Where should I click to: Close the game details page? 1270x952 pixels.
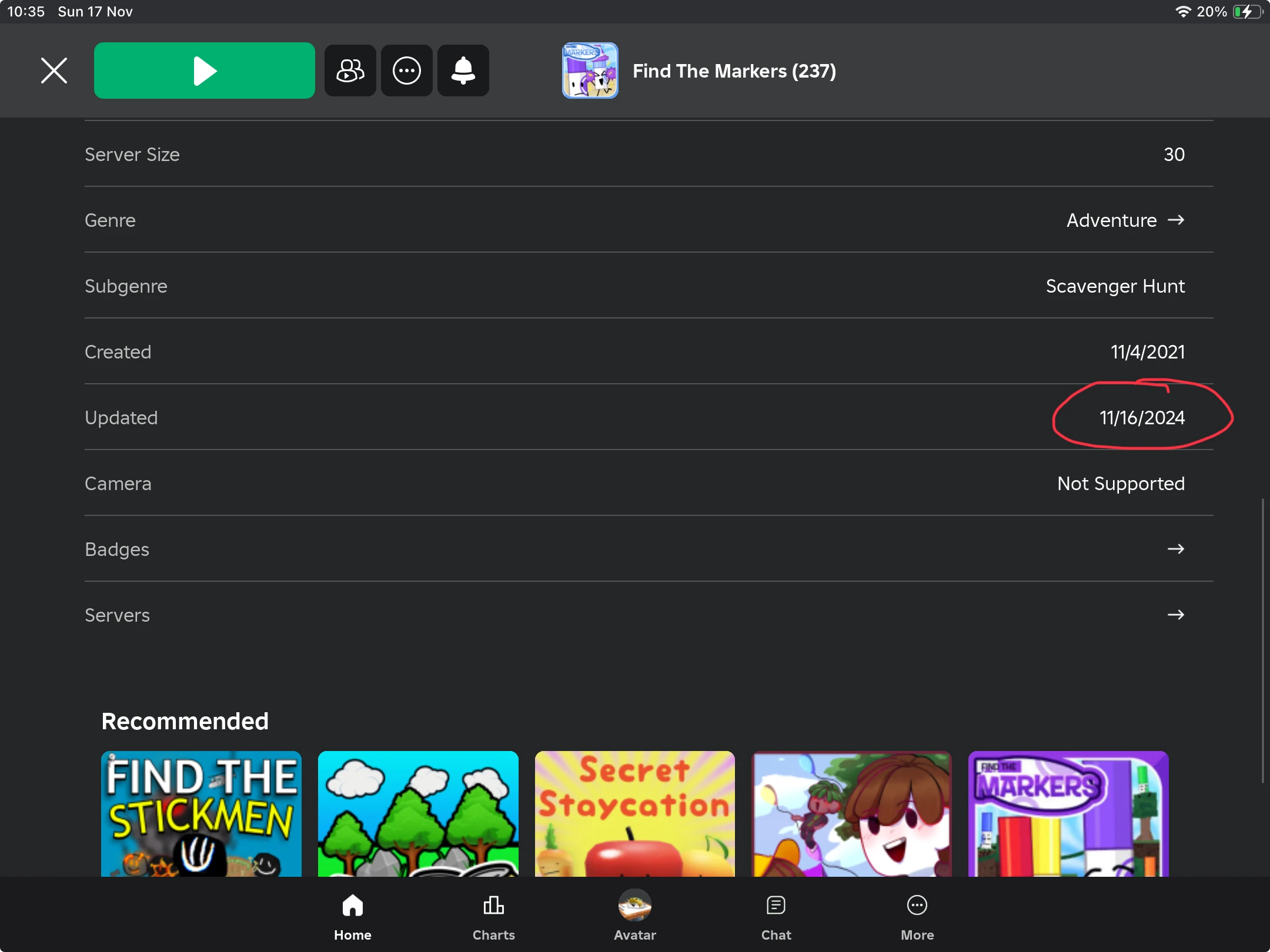click(54, 71)
